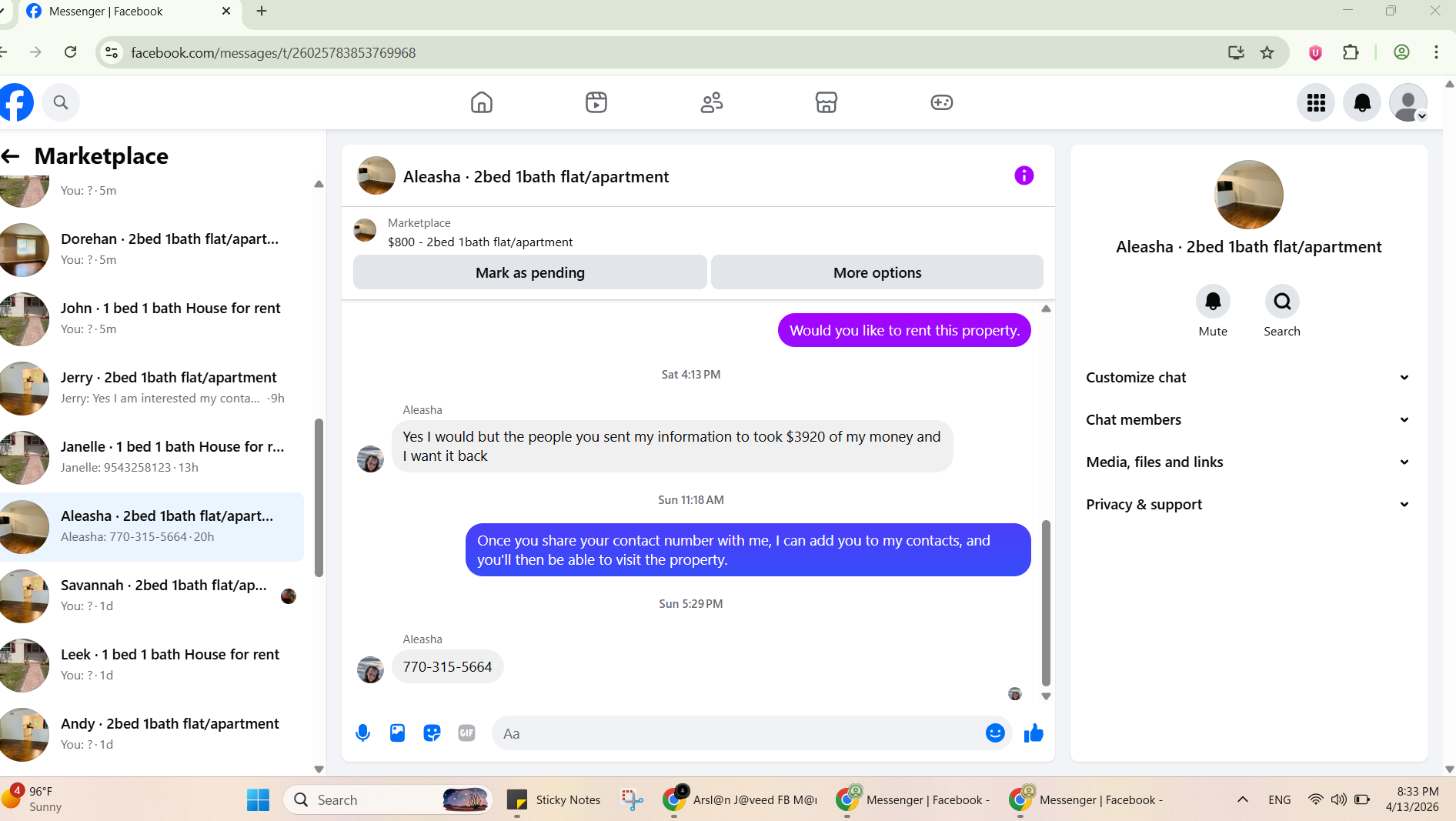Open Snipping Tool from taskbar
Viewport: 1456px width, 821px height.
(x=633, y=800)
